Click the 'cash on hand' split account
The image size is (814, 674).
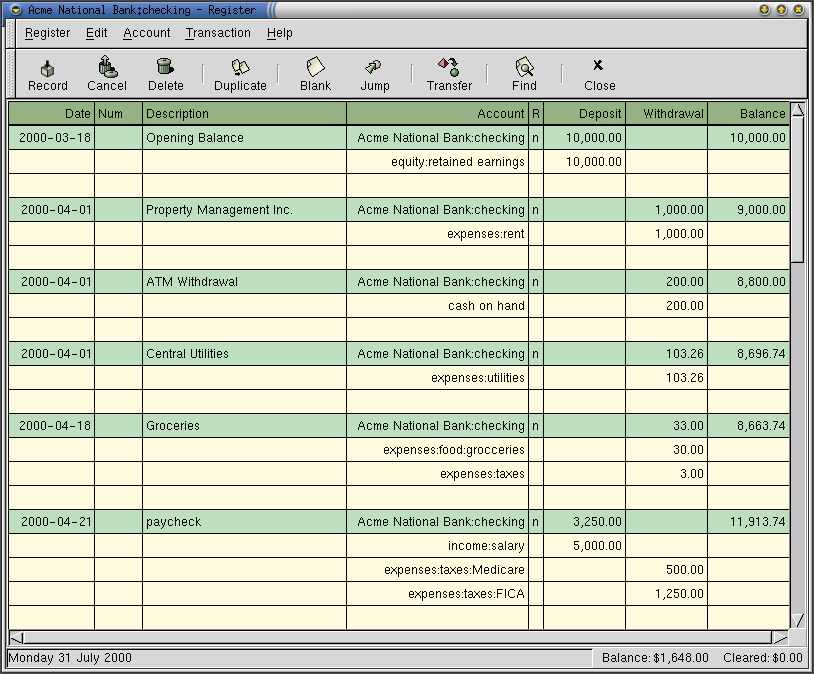[437, 306]
